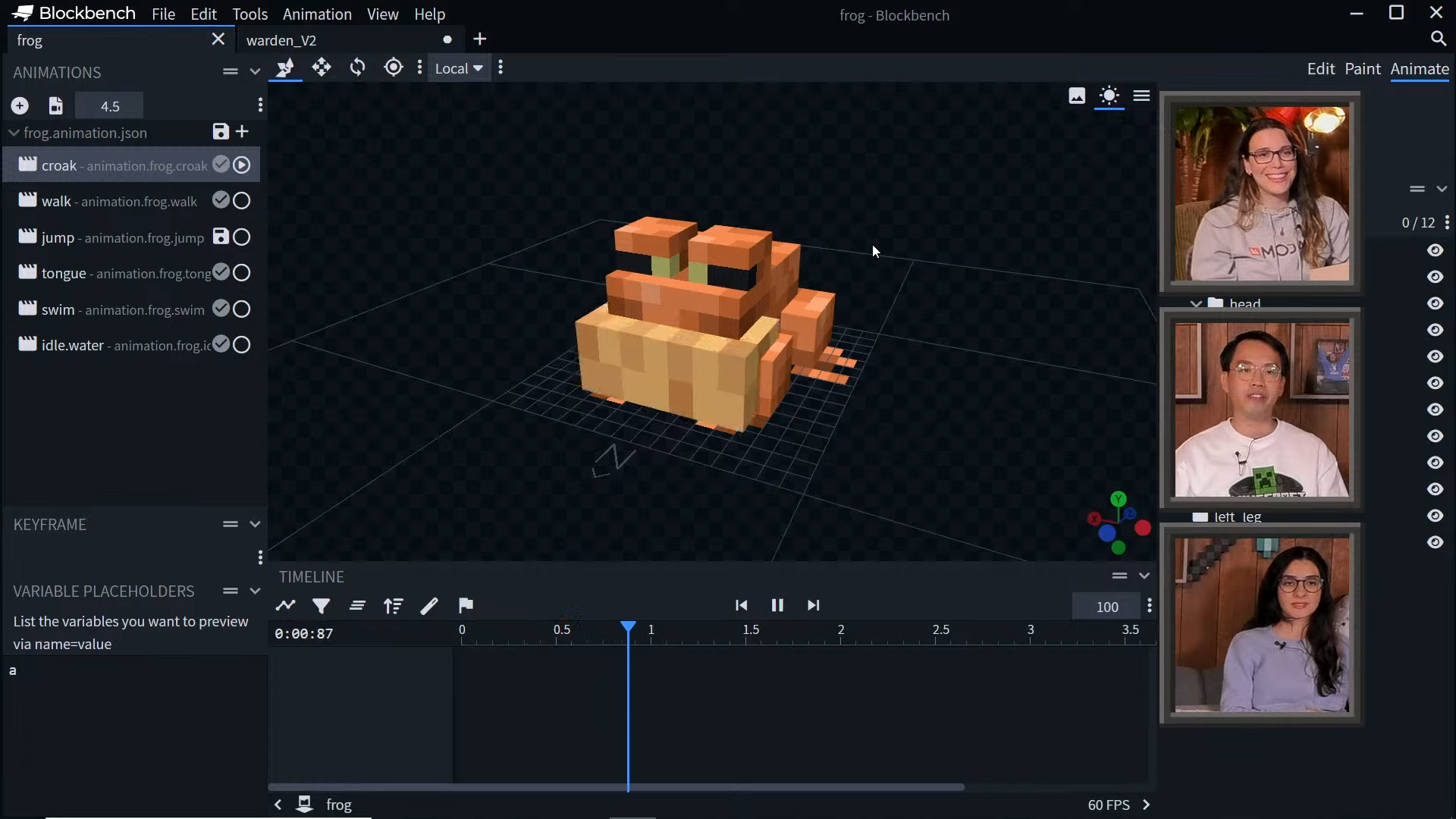Toggle the graph editor icon in timeline
This screenshot has width=1456, height=819.
(x=286, y=606)
